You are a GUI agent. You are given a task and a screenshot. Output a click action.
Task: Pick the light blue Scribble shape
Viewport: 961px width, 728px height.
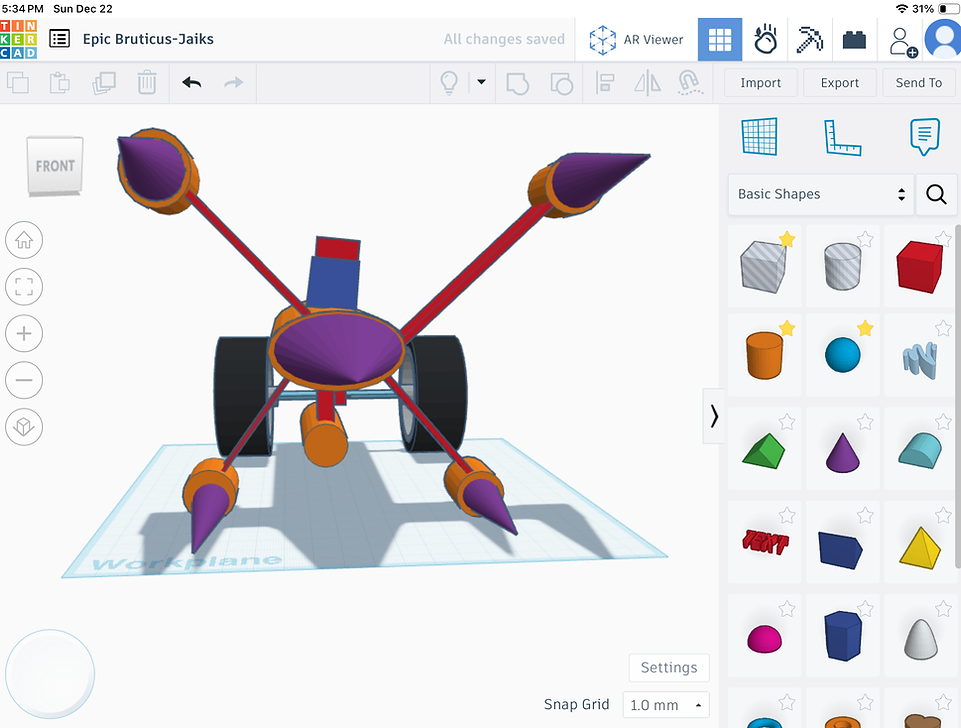point(921,360)
